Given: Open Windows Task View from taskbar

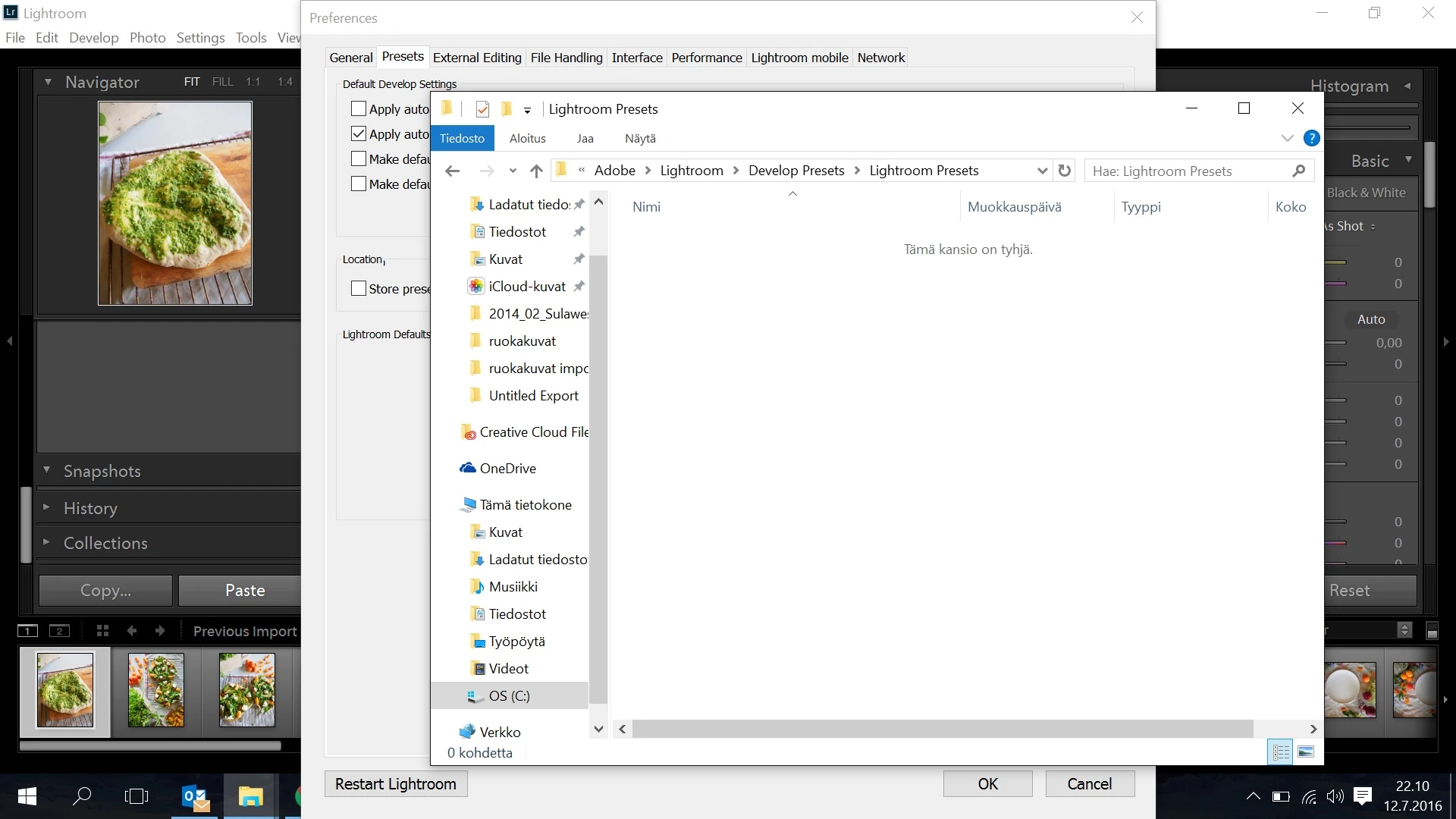Looking at the screenshot, I should [136, 796].
